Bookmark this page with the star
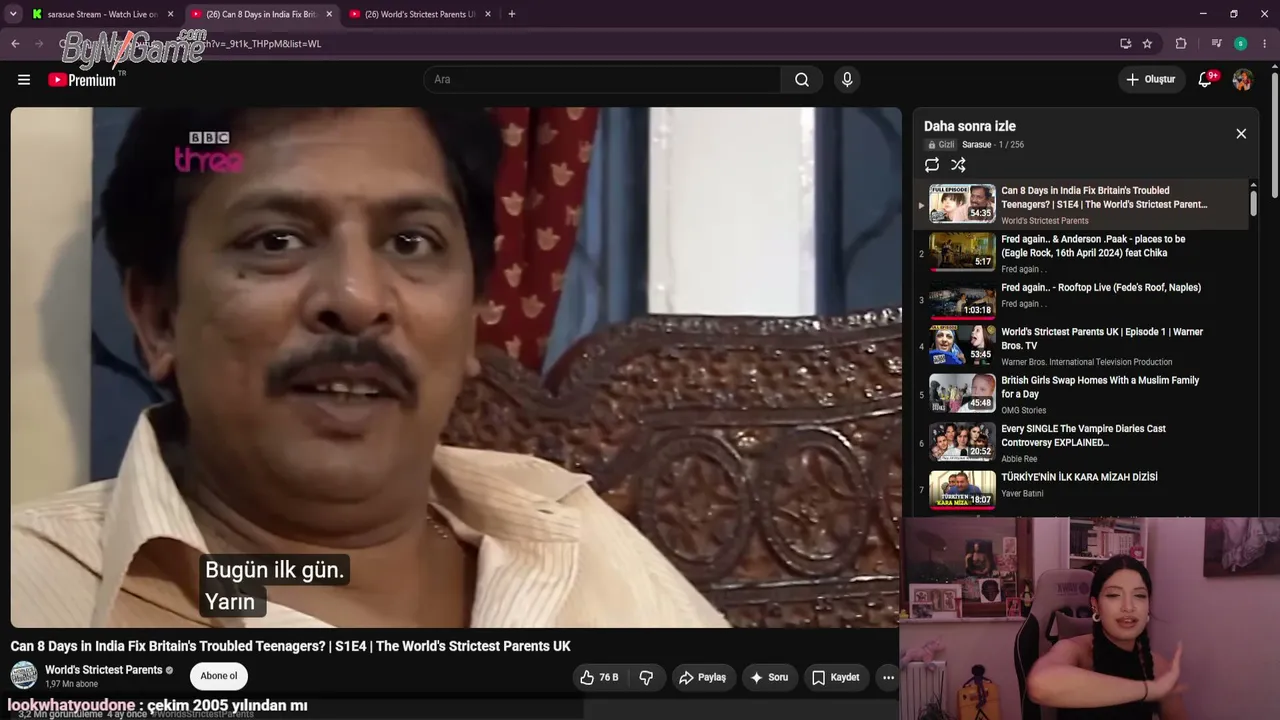 tap(1147, 44)
